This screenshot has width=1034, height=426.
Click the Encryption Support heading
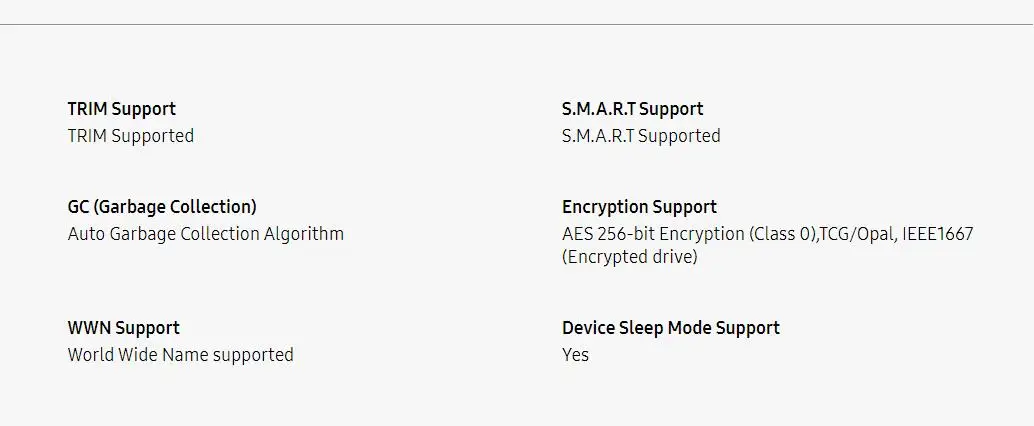[x=639, y=207]
